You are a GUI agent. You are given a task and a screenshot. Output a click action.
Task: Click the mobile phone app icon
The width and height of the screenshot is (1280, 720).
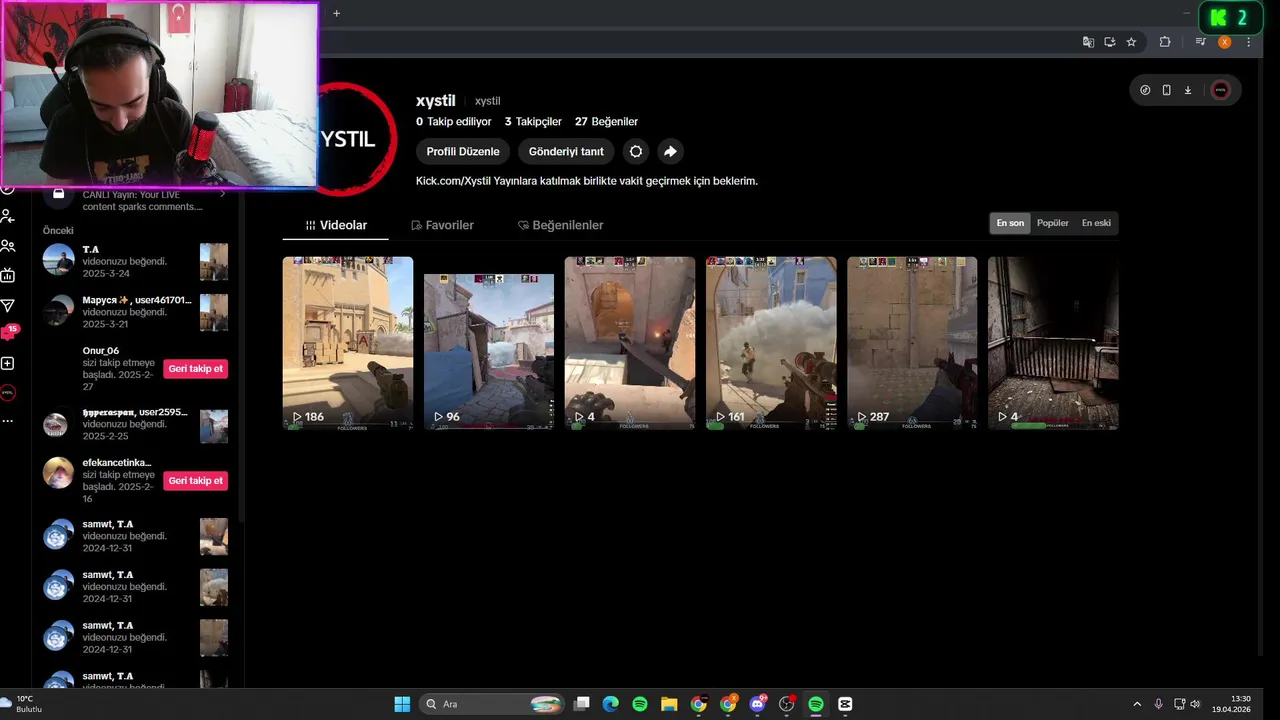1166,90
